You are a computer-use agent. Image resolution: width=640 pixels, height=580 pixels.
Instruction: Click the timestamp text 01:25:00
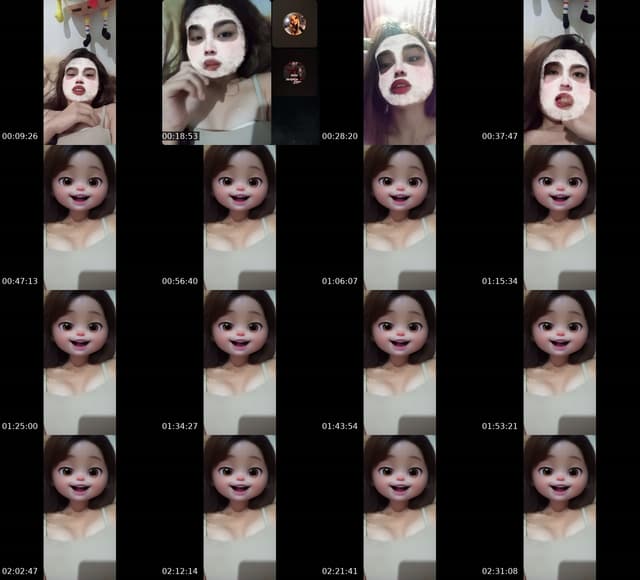click(x=20, y=426)
